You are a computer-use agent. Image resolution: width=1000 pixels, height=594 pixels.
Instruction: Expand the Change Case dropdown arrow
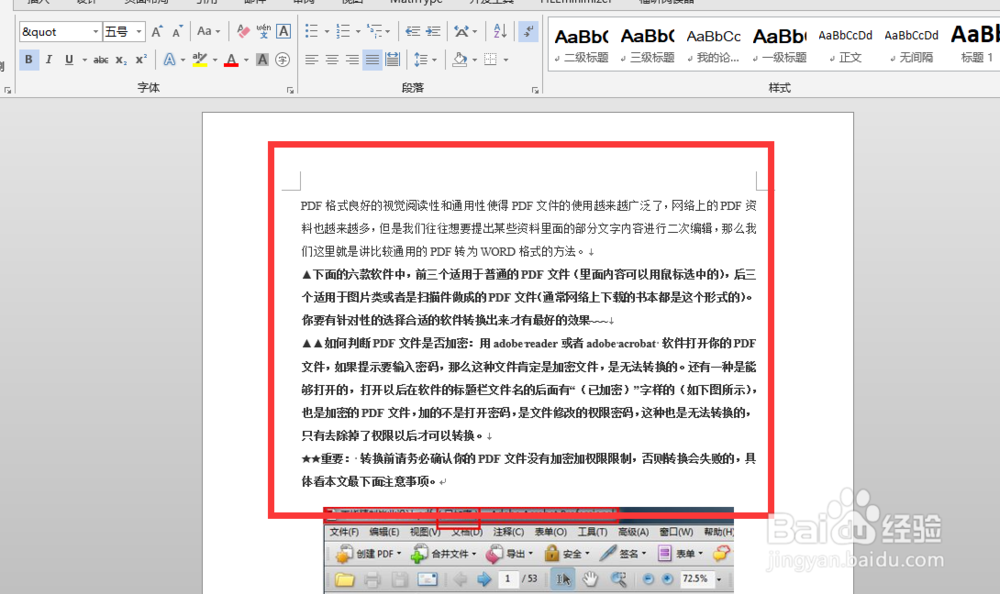218,31
